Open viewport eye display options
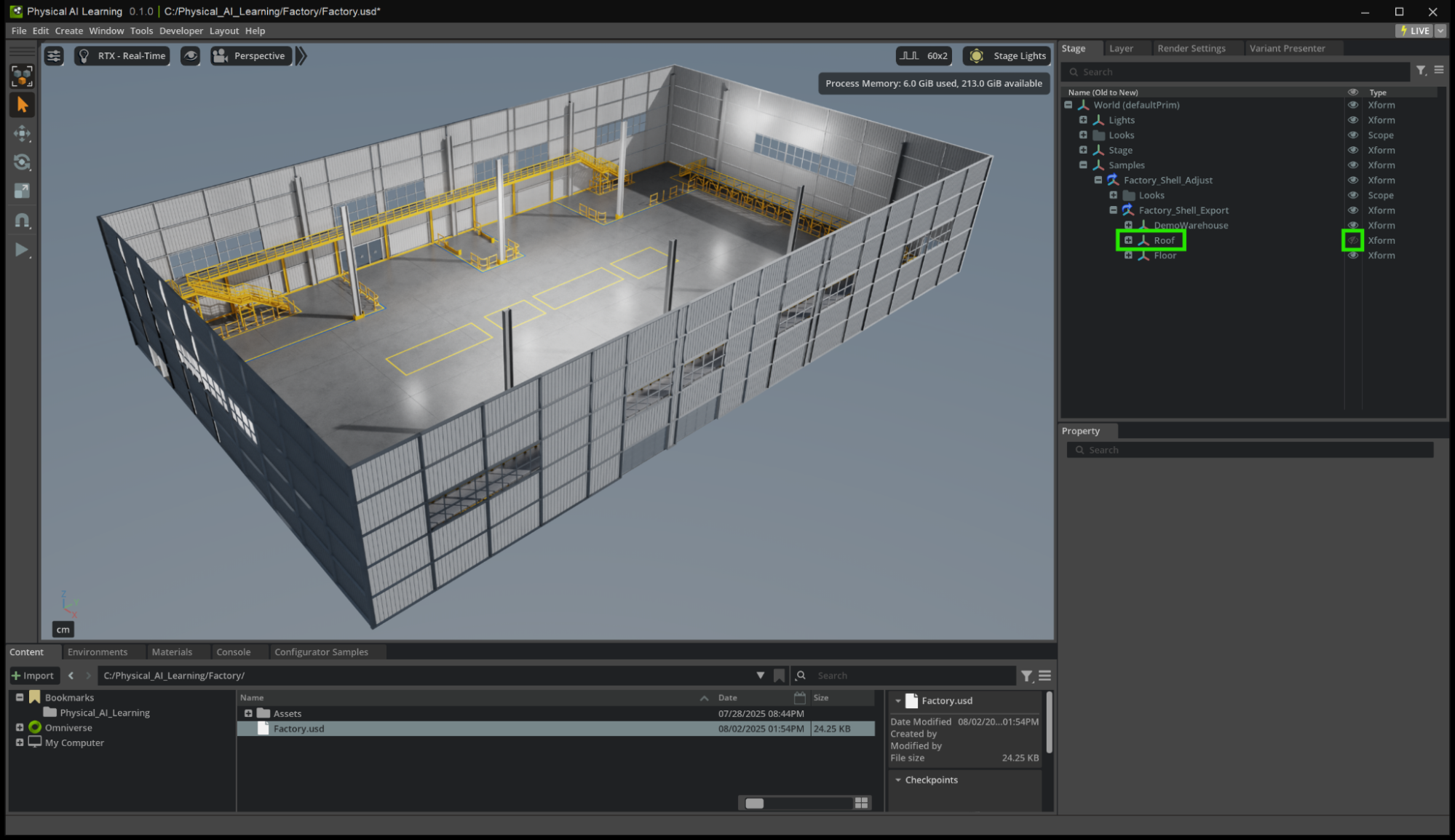This screenshot has height=840, width=1455. coord(190,56)
